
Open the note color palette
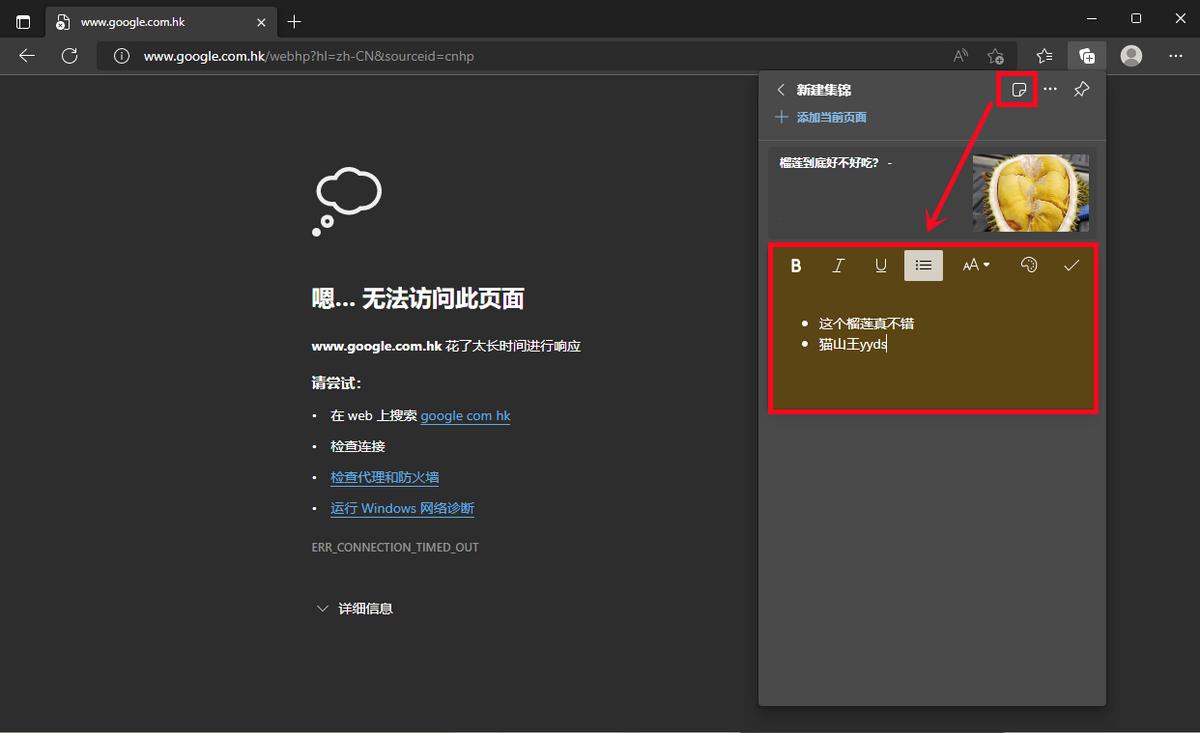click(1029, 265)
